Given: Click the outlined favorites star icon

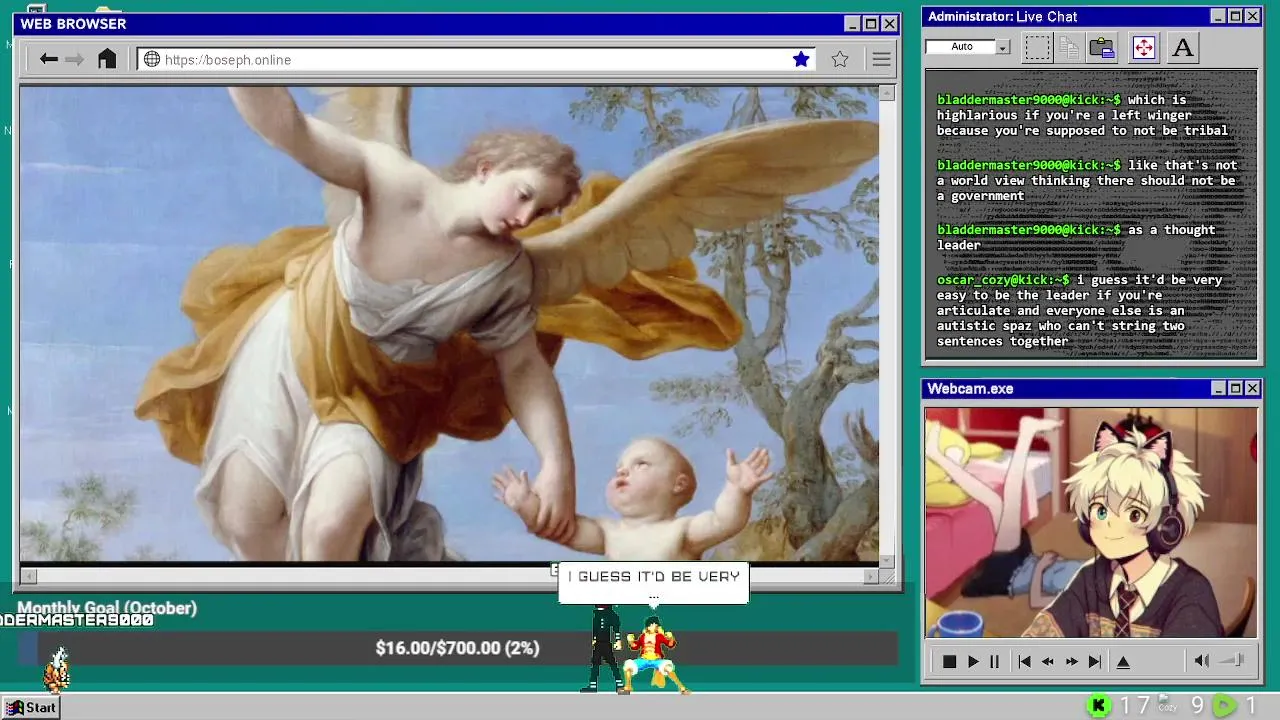Looking at the screenshot, I should 840,59.
